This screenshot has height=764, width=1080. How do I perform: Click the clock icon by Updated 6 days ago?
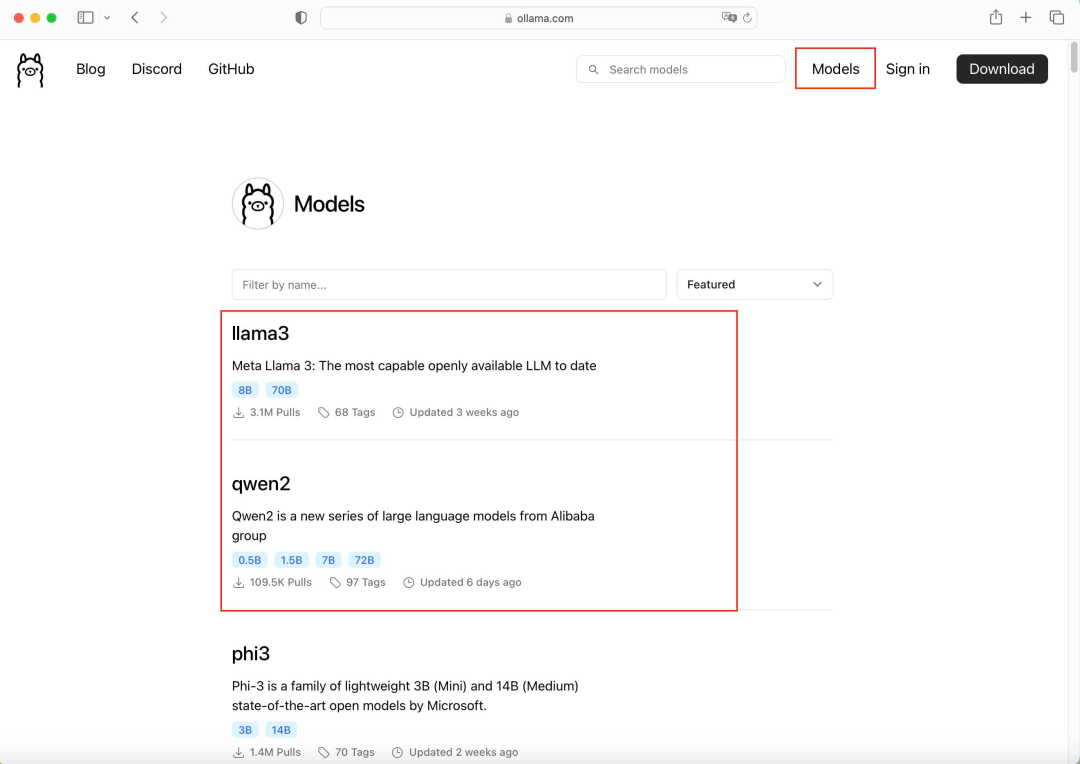[x=408, y=583]
